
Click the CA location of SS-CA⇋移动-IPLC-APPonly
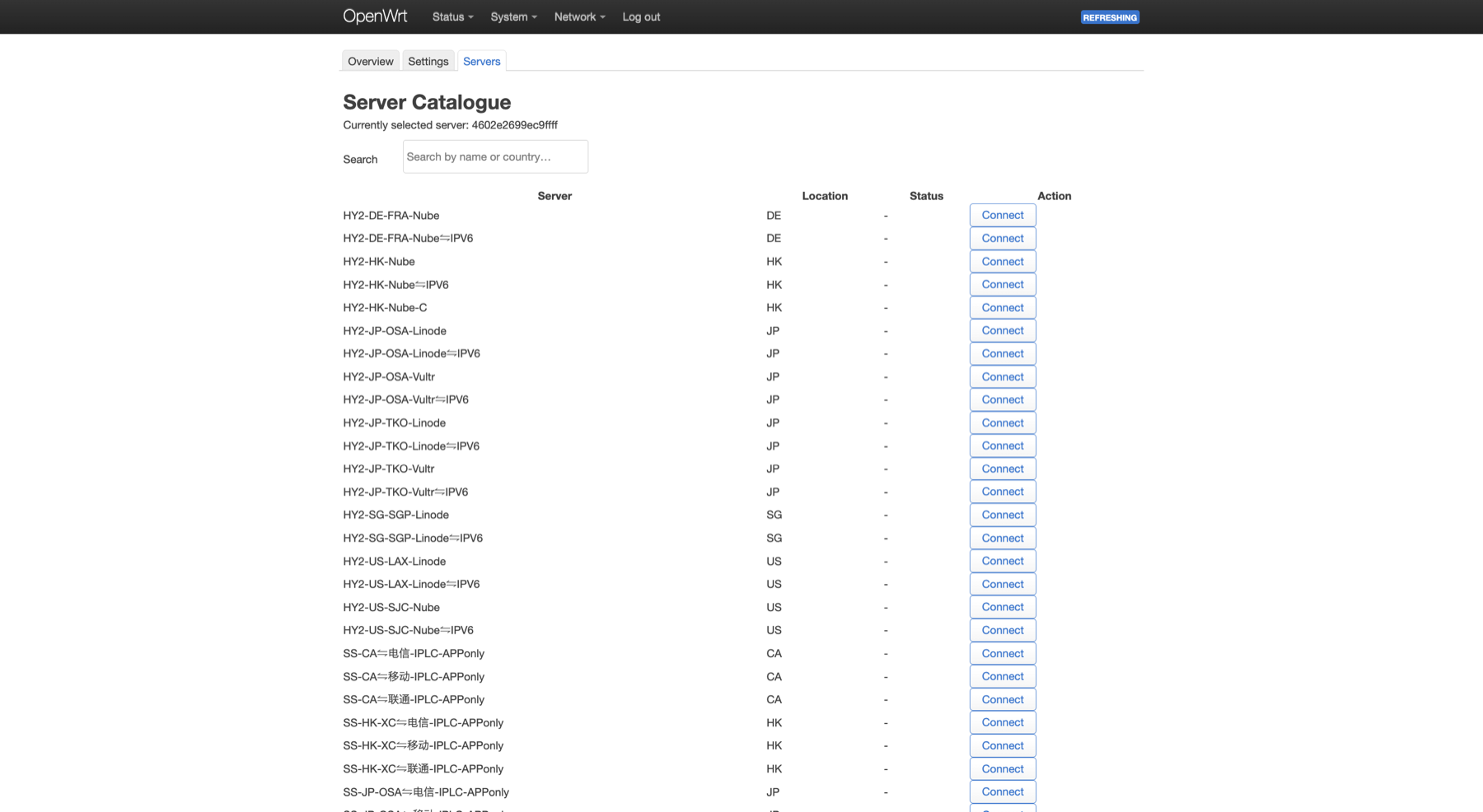774,677
